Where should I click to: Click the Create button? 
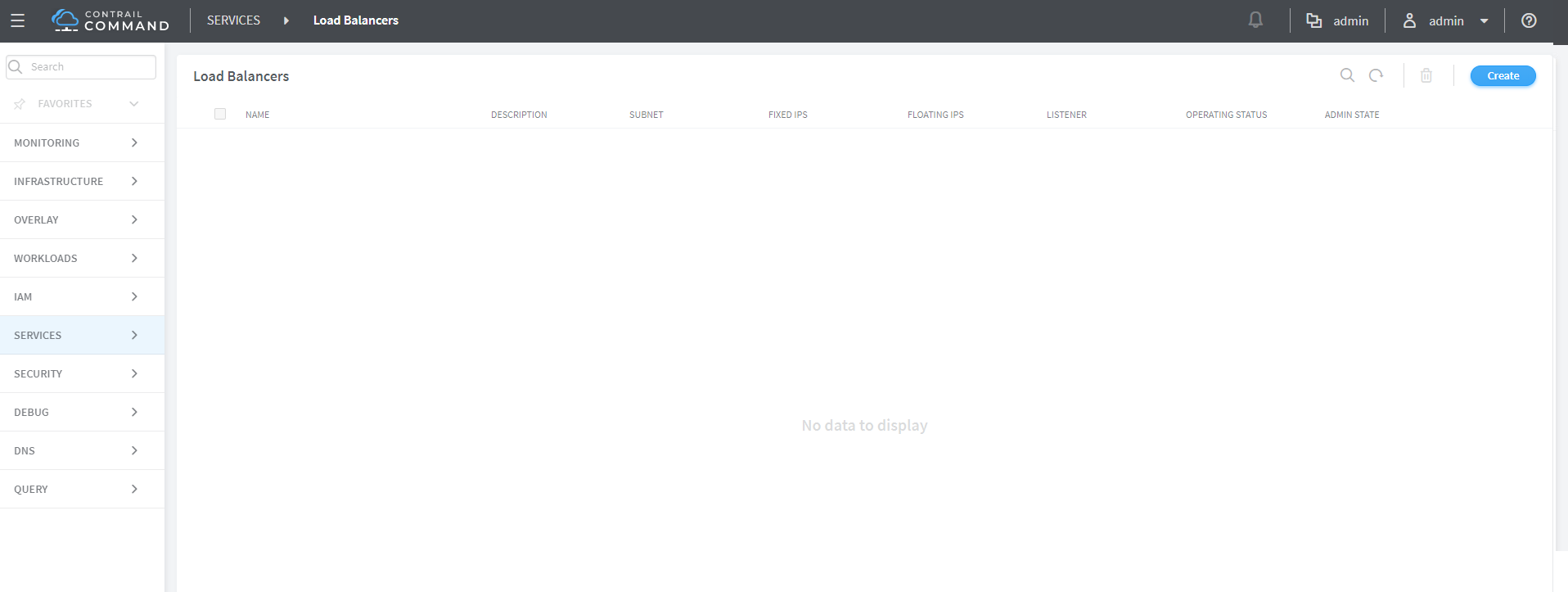click(x=1503, y=75)
